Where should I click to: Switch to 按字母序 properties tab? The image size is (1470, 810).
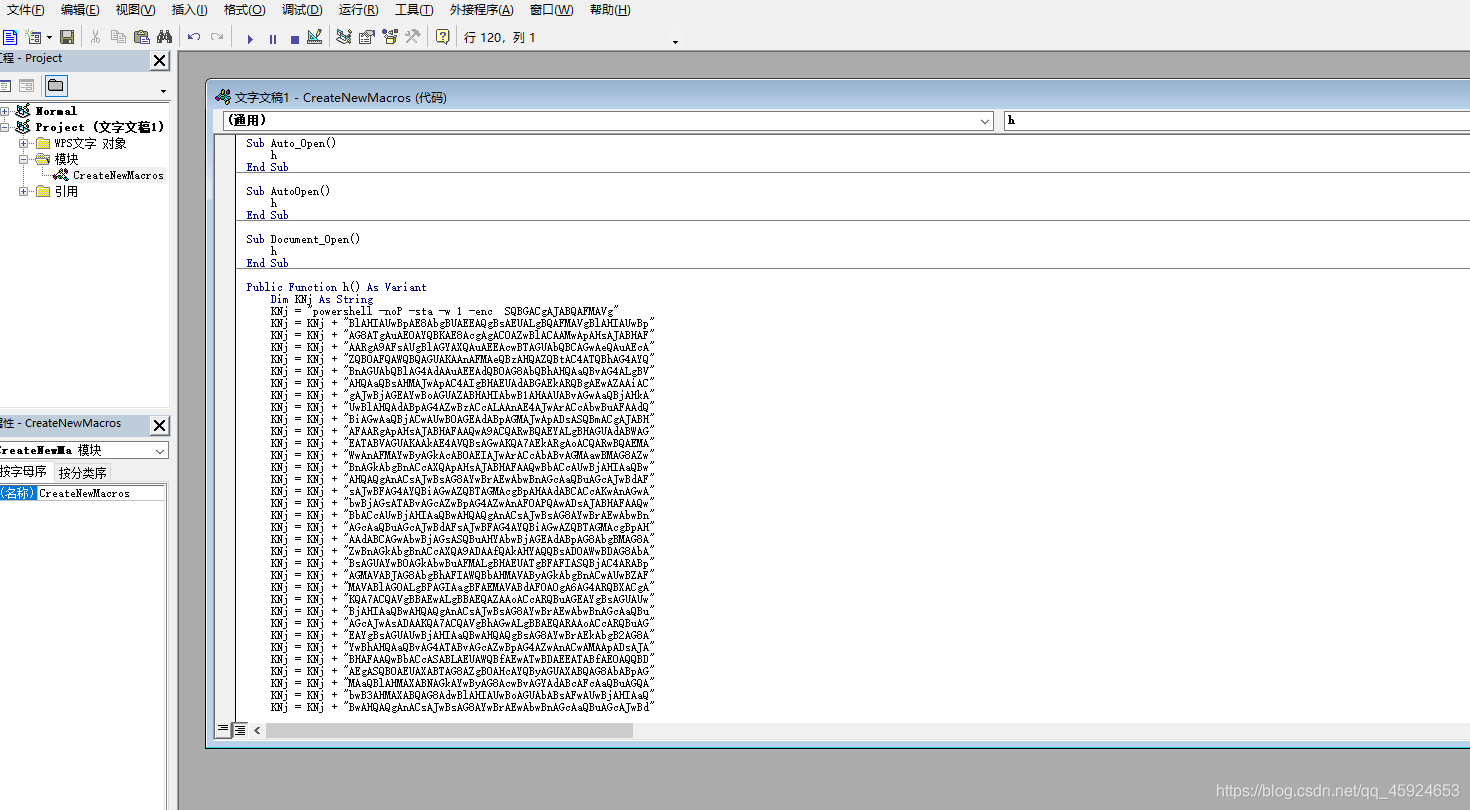pos(25,472)
